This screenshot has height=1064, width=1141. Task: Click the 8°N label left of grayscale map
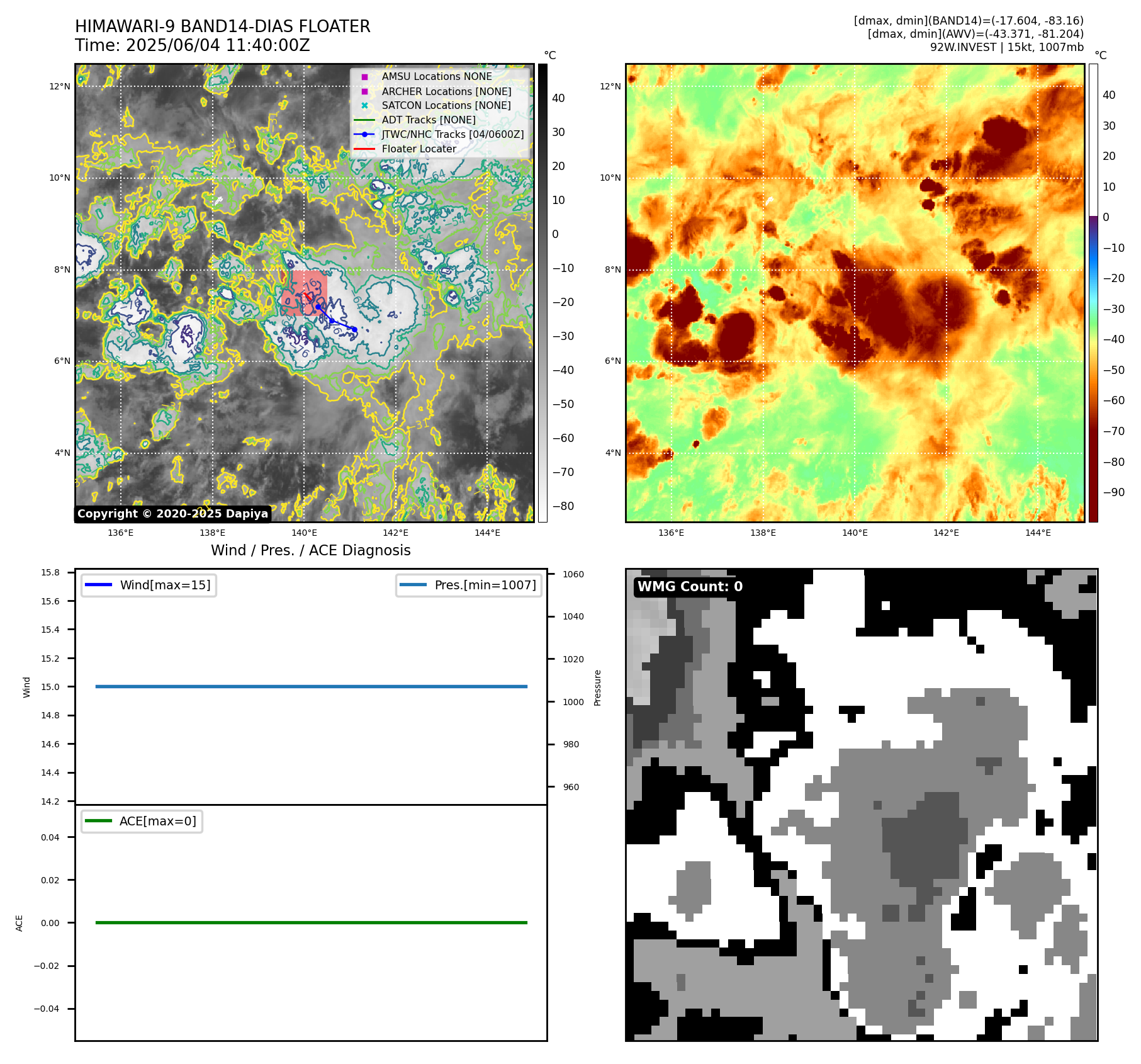[62, 269]
